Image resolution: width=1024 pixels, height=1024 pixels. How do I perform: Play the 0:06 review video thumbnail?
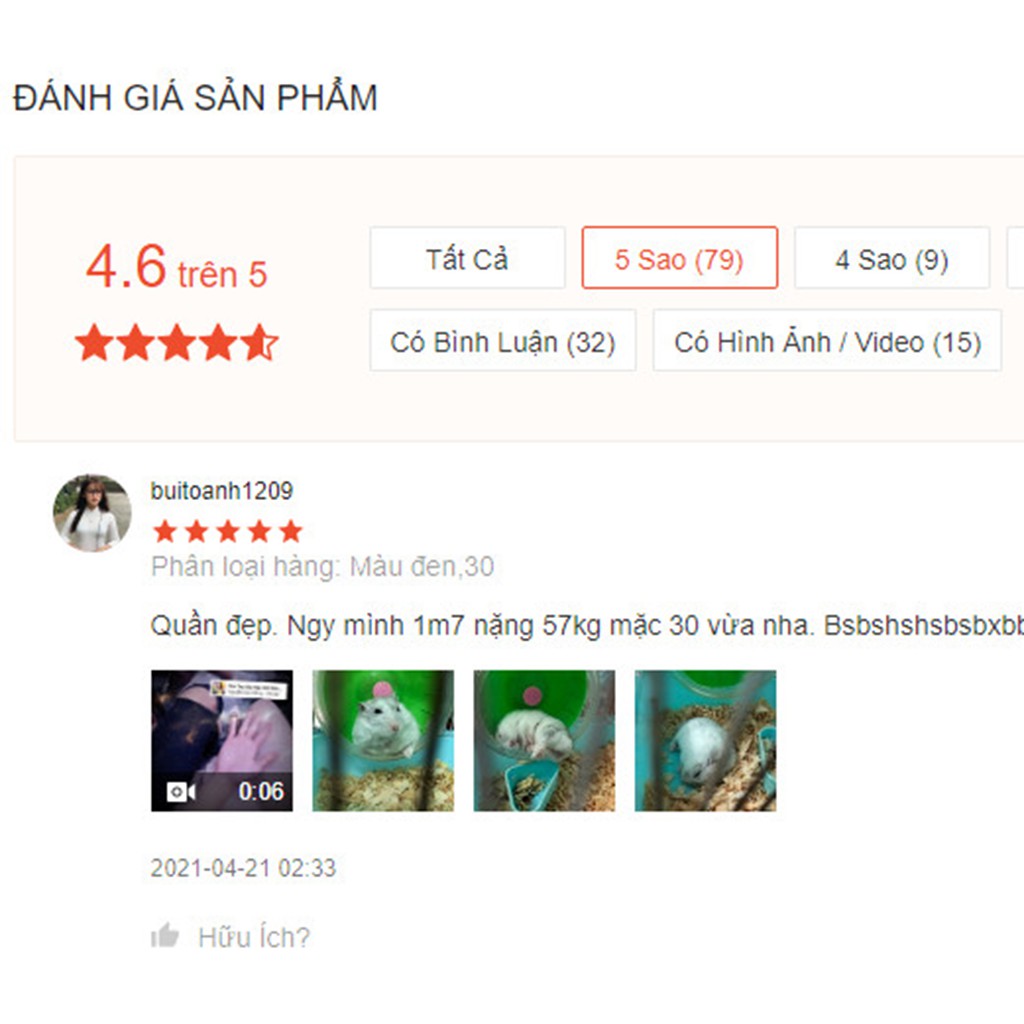tap(222, 741)
